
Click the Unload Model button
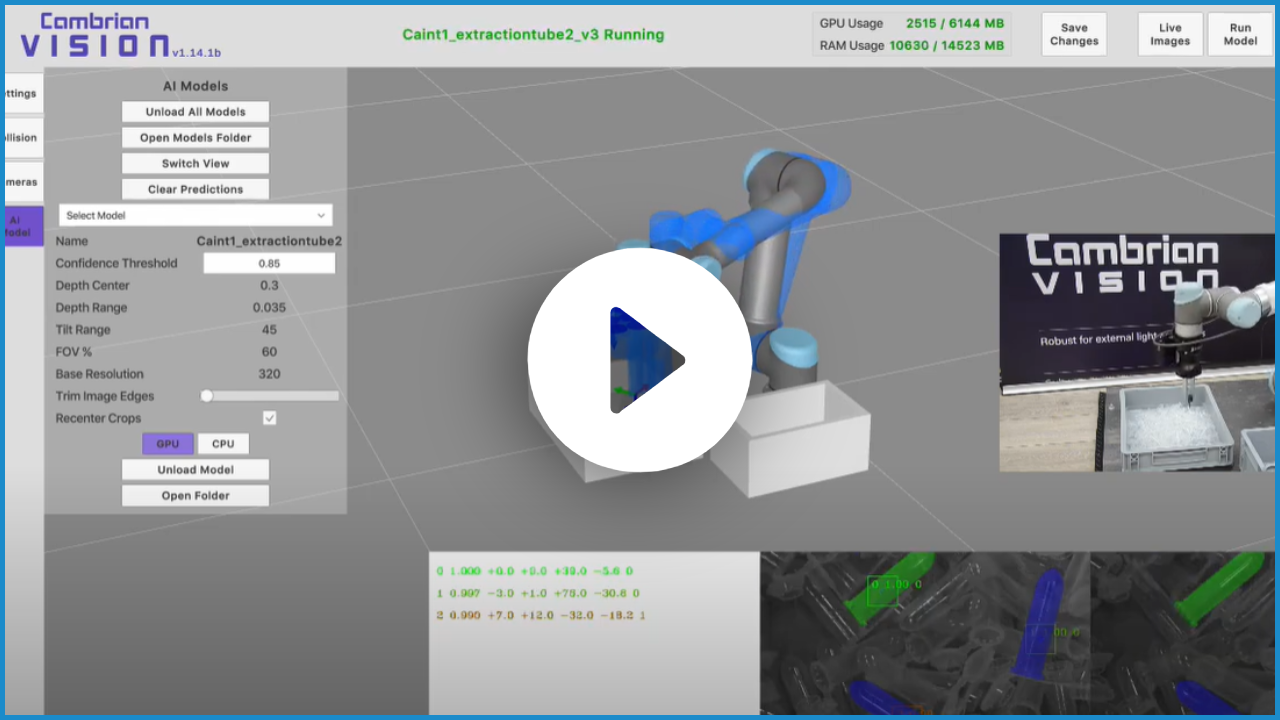tap(196, 470)
